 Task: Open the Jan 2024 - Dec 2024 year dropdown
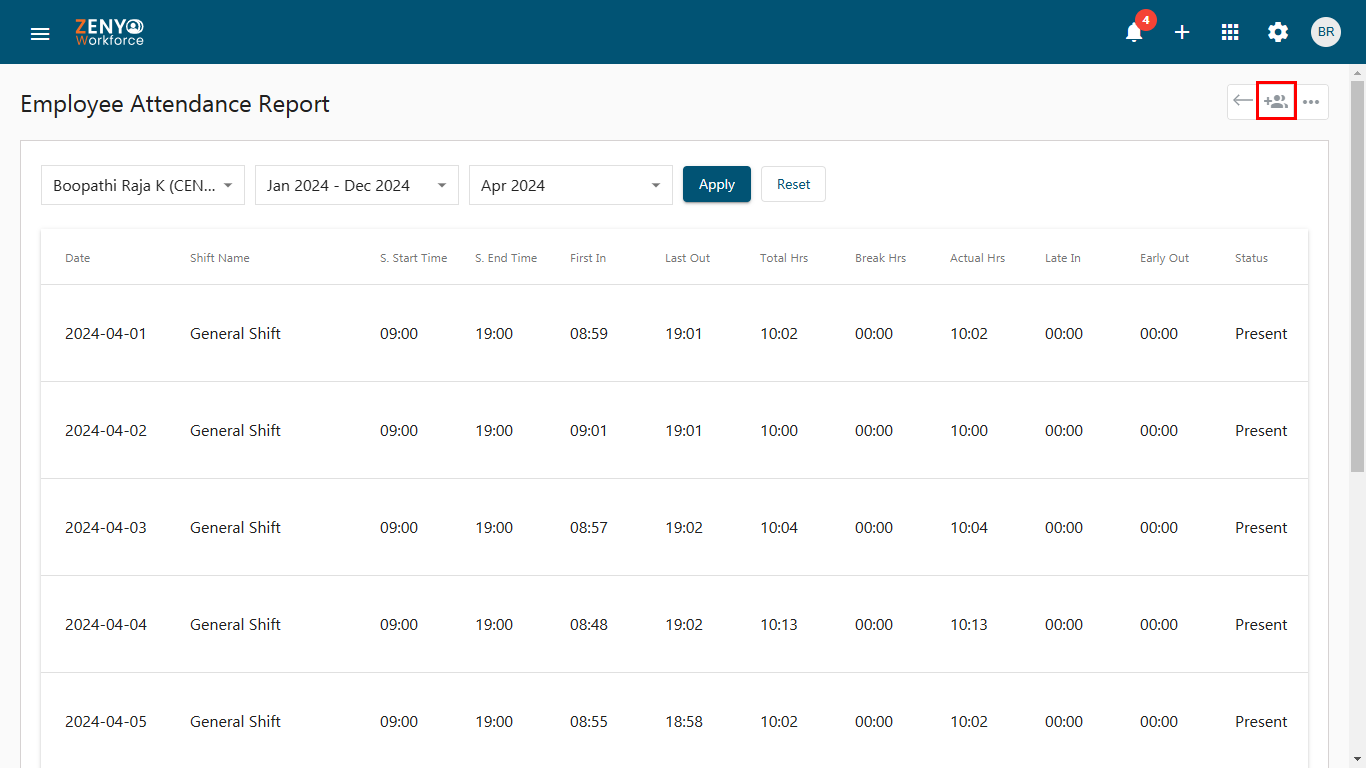[x=357, y=185]
